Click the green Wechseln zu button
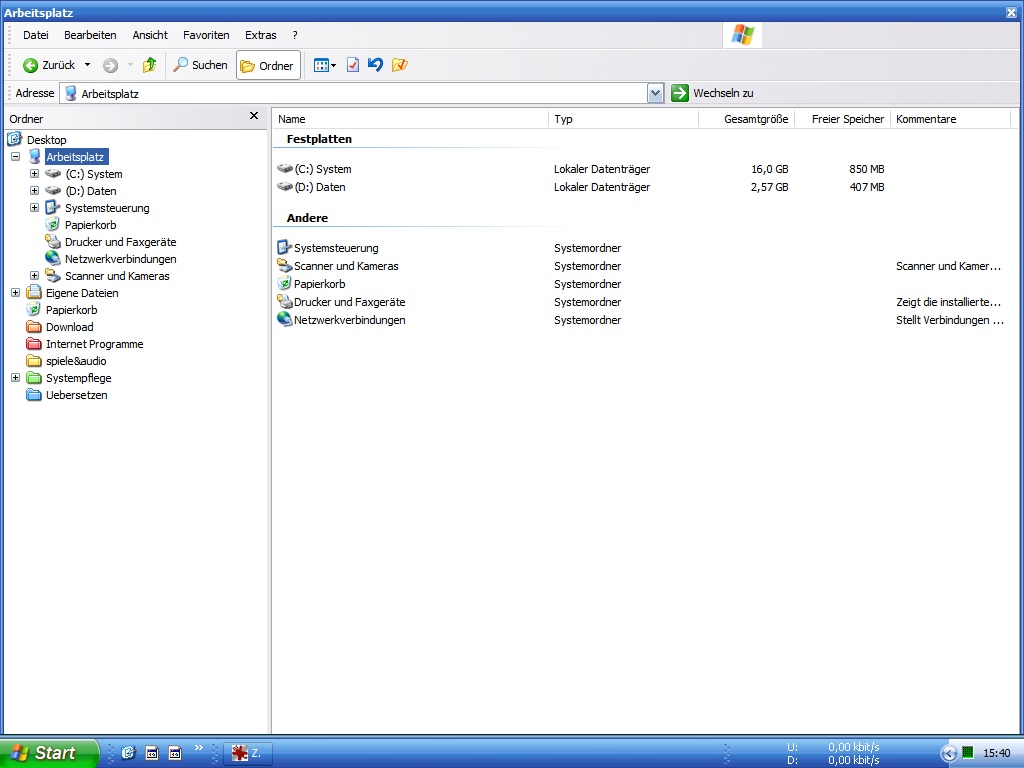This screenshot has width=1024, height=768. pos(712,93)
